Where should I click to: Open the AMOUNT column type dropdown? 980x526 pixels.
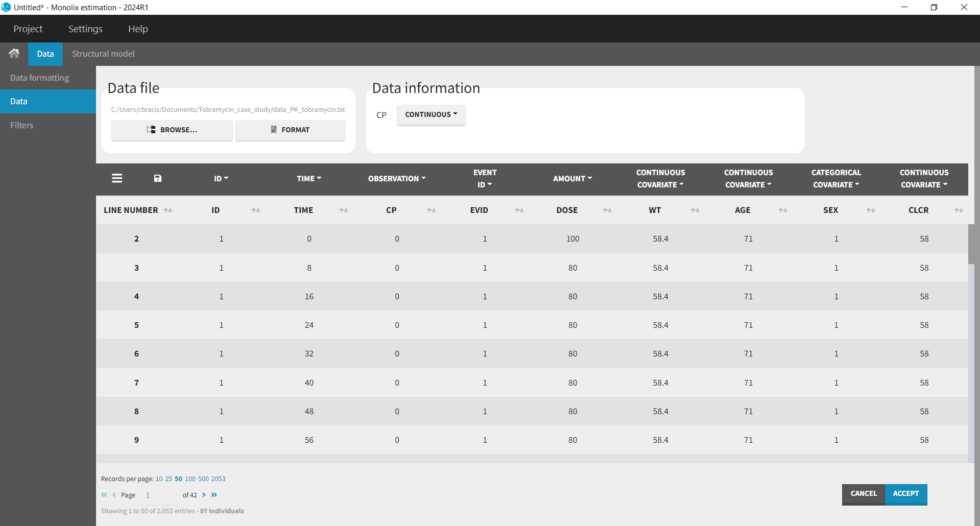[572, 179]
